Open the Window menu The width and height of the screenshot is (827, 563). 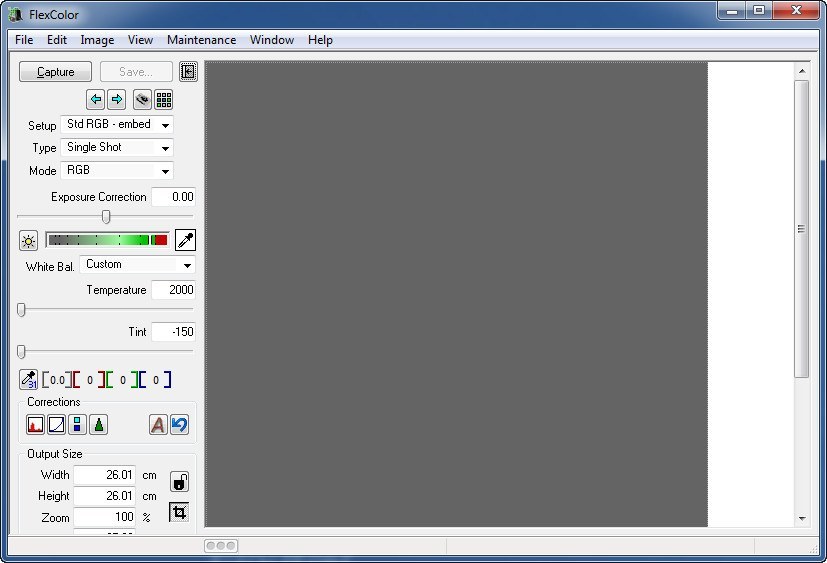pyautogui.click(x=272, y=40)
